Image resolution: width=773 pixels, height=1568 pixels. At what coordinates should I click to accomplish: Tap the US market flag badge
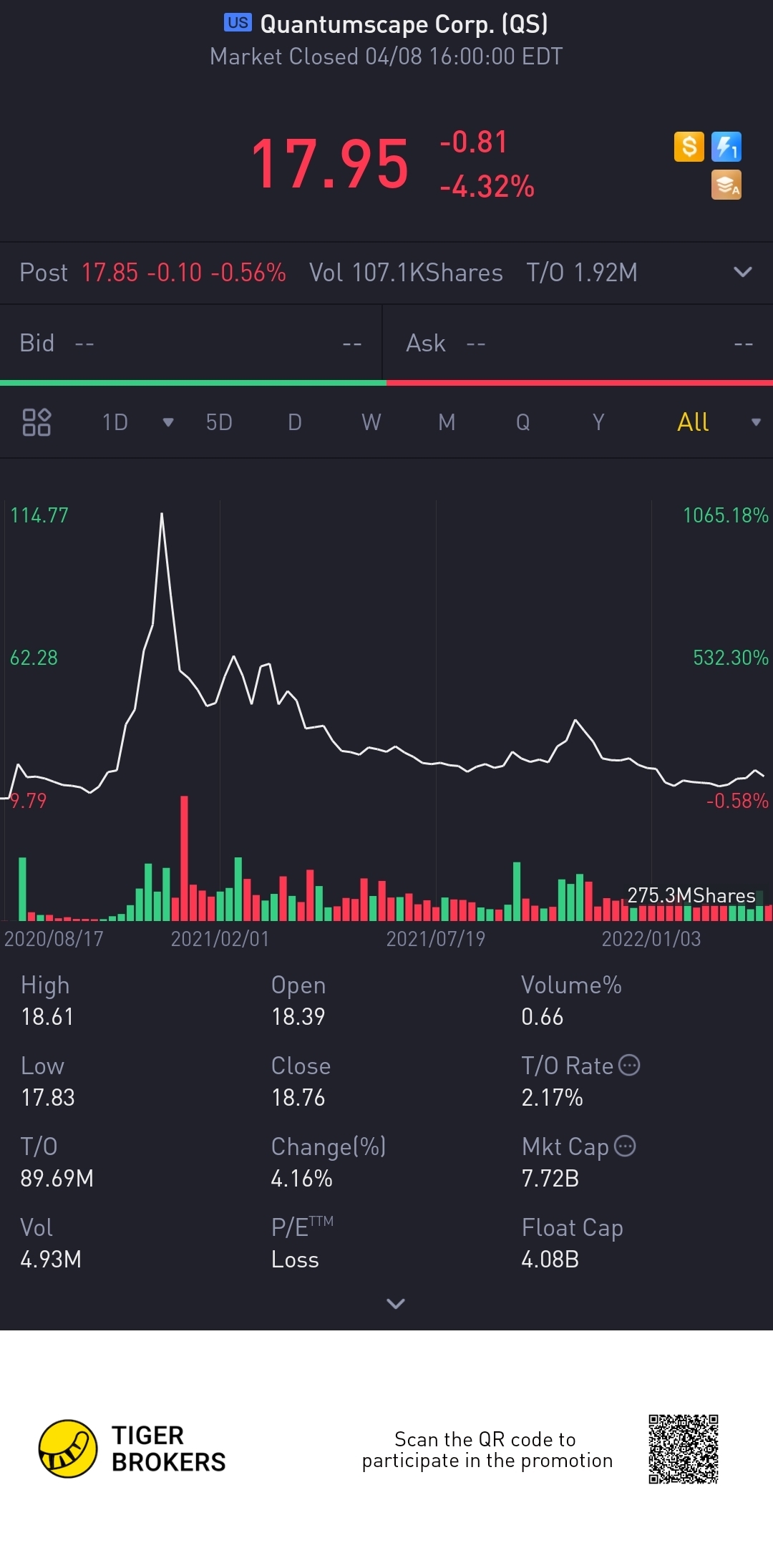tap(238, 23)
